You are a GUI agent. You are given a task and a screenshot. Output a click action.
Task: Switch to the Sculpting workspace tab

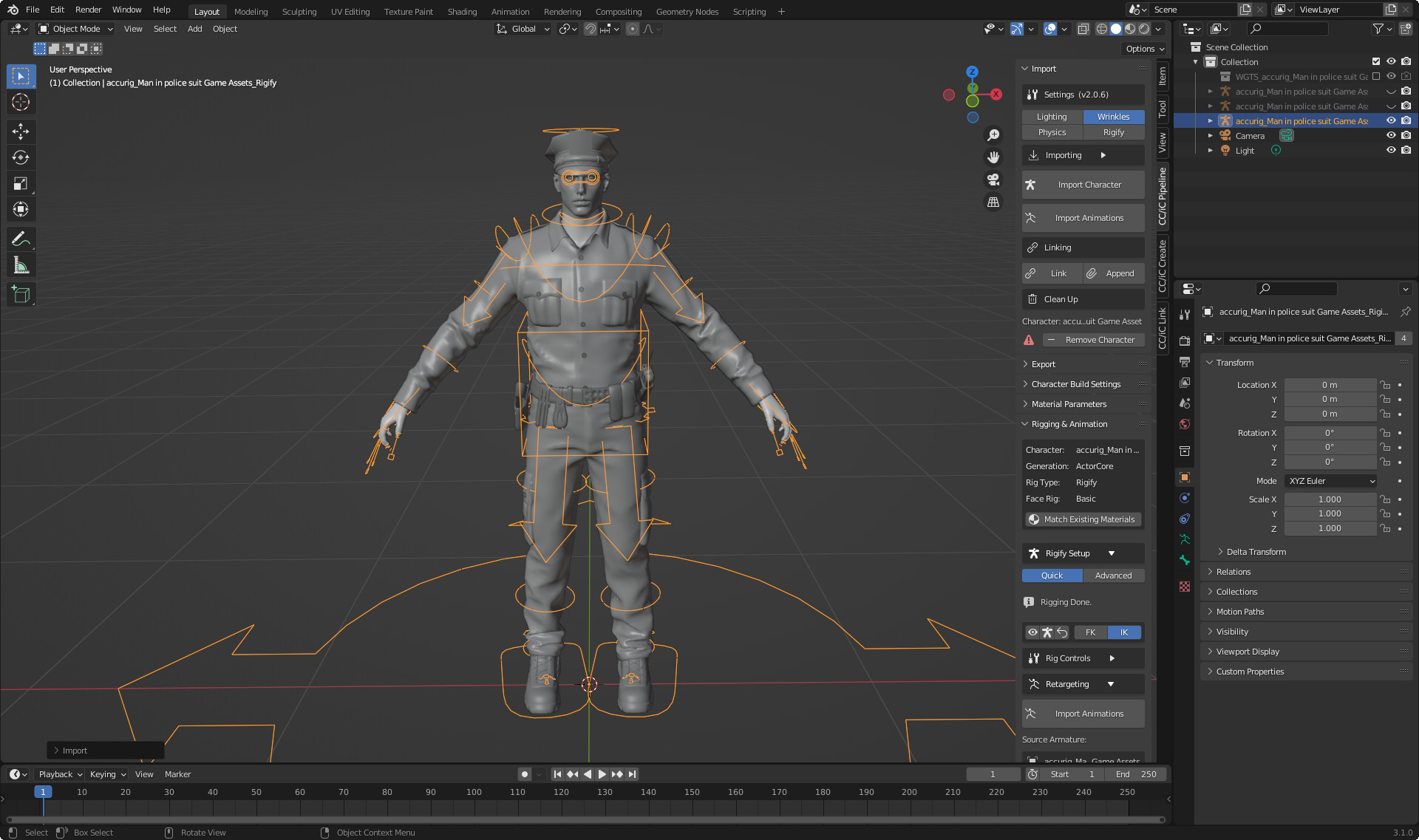click(x=299, y=11)
